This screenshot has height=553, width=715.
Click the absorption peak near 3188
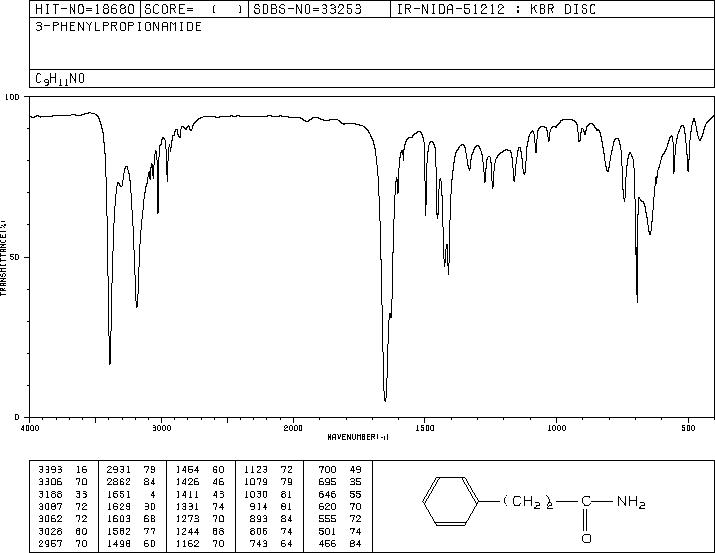point(136,306)
